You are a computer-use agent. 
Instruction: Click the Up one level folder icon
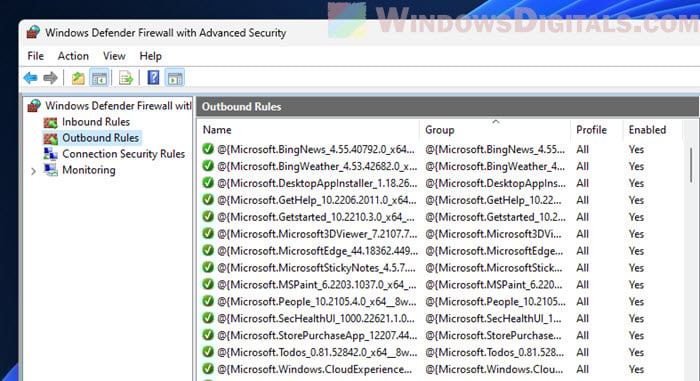(x=78, y=78)
